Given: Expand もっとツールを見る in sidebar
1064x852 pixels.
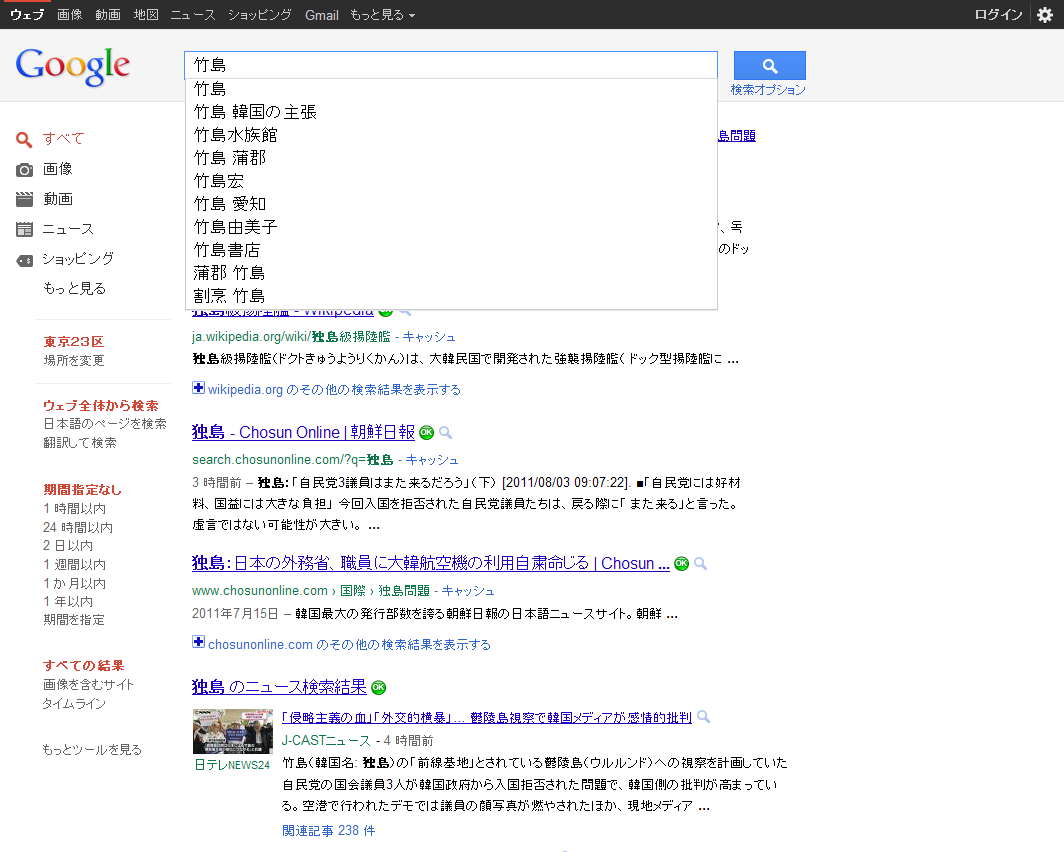Looking at the screenshot, I should click(92, 750).
